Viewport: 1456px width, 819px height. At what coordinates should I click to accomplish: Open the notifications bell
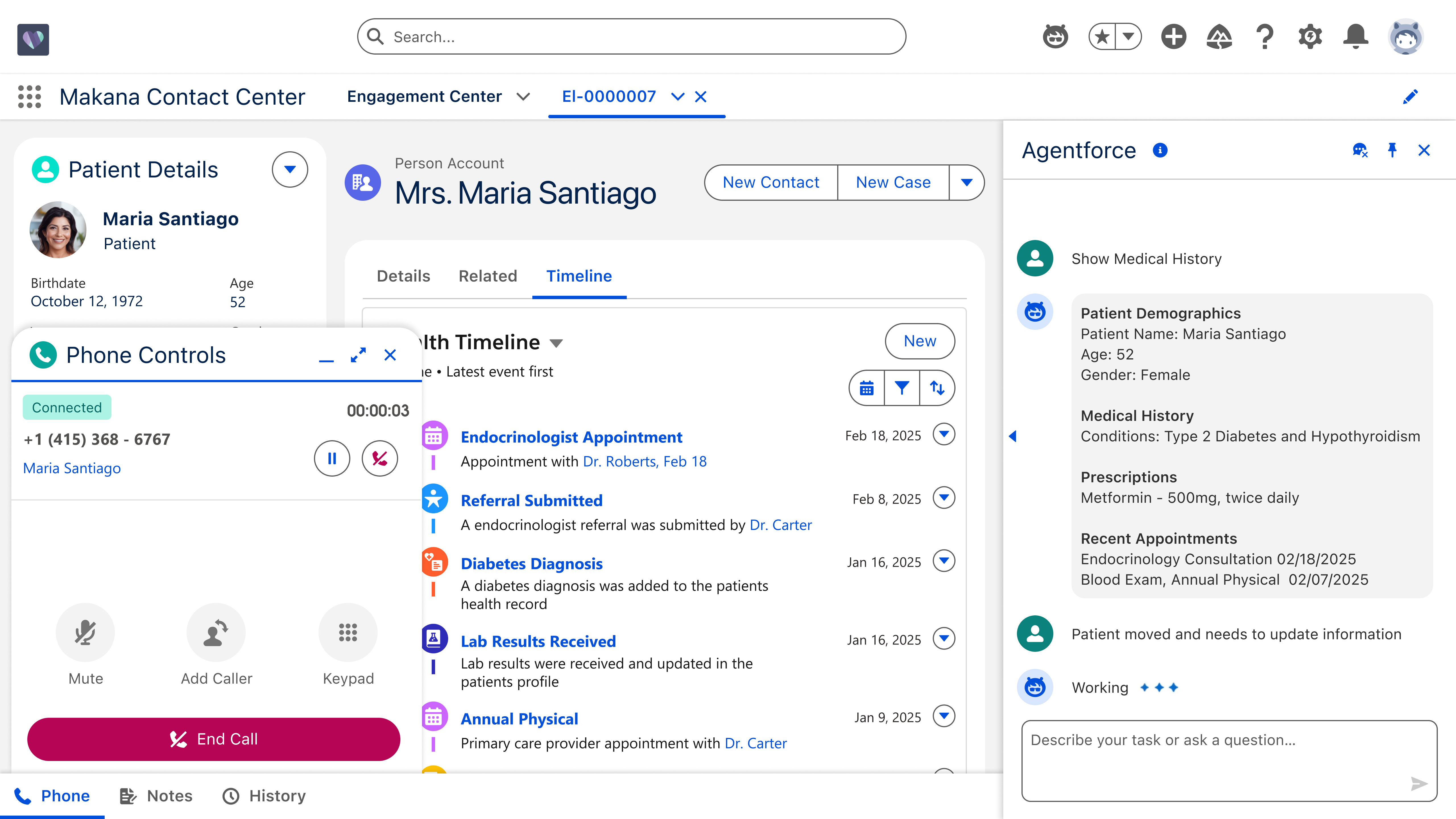(1355, 37)
